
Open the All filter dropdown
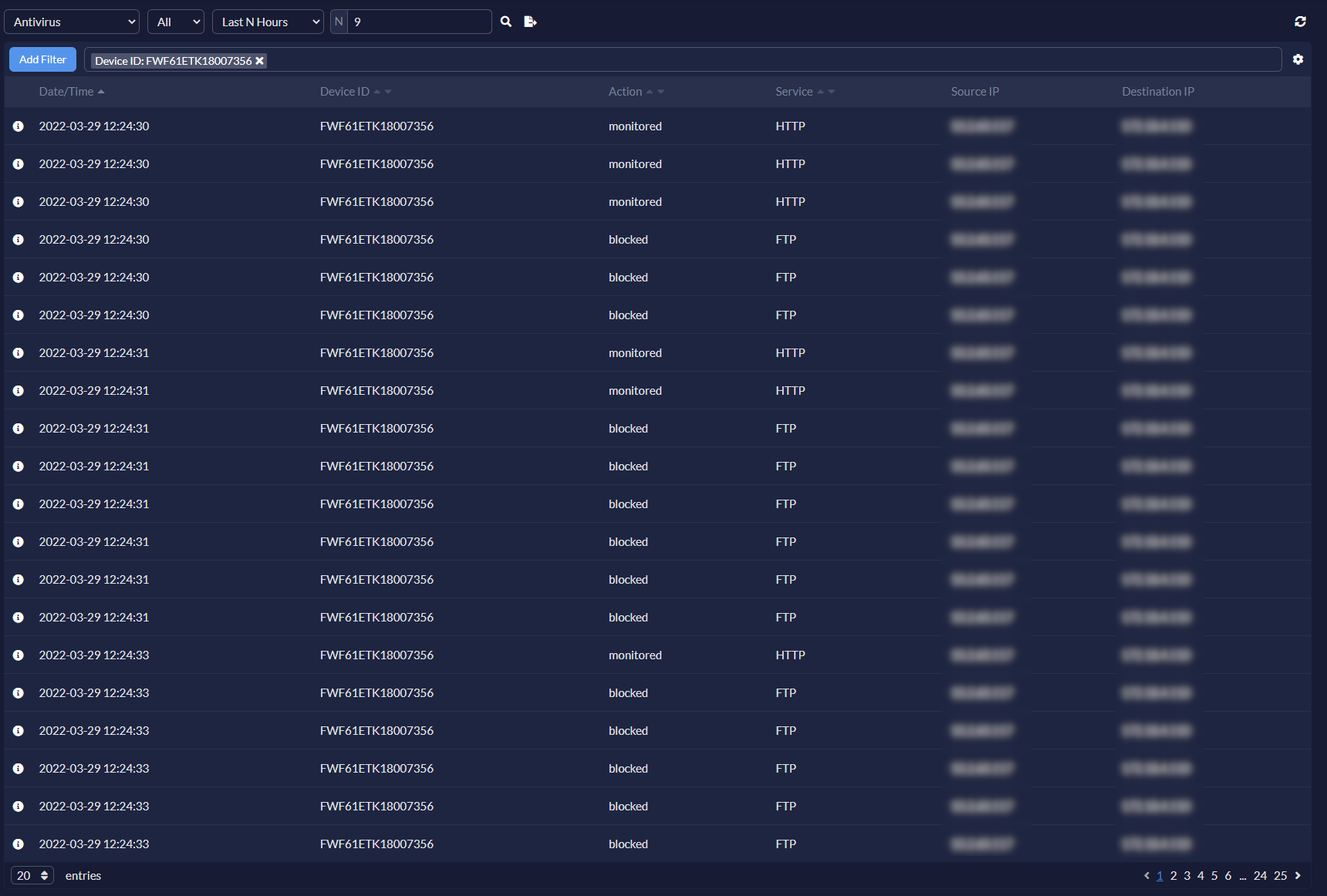point(176,22)
